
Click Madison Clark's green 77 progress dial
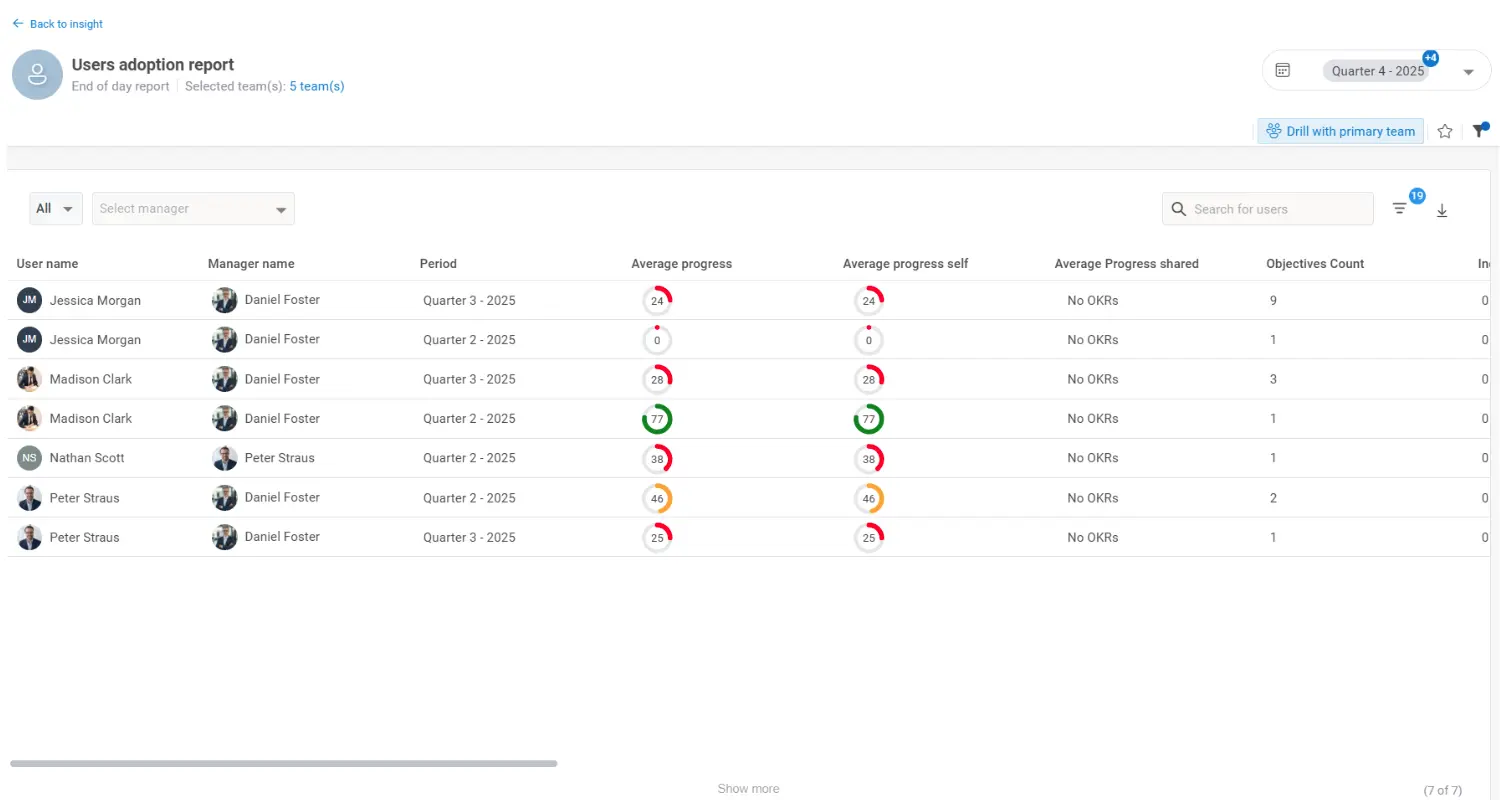pyautogui.click(x=657, y=418)
